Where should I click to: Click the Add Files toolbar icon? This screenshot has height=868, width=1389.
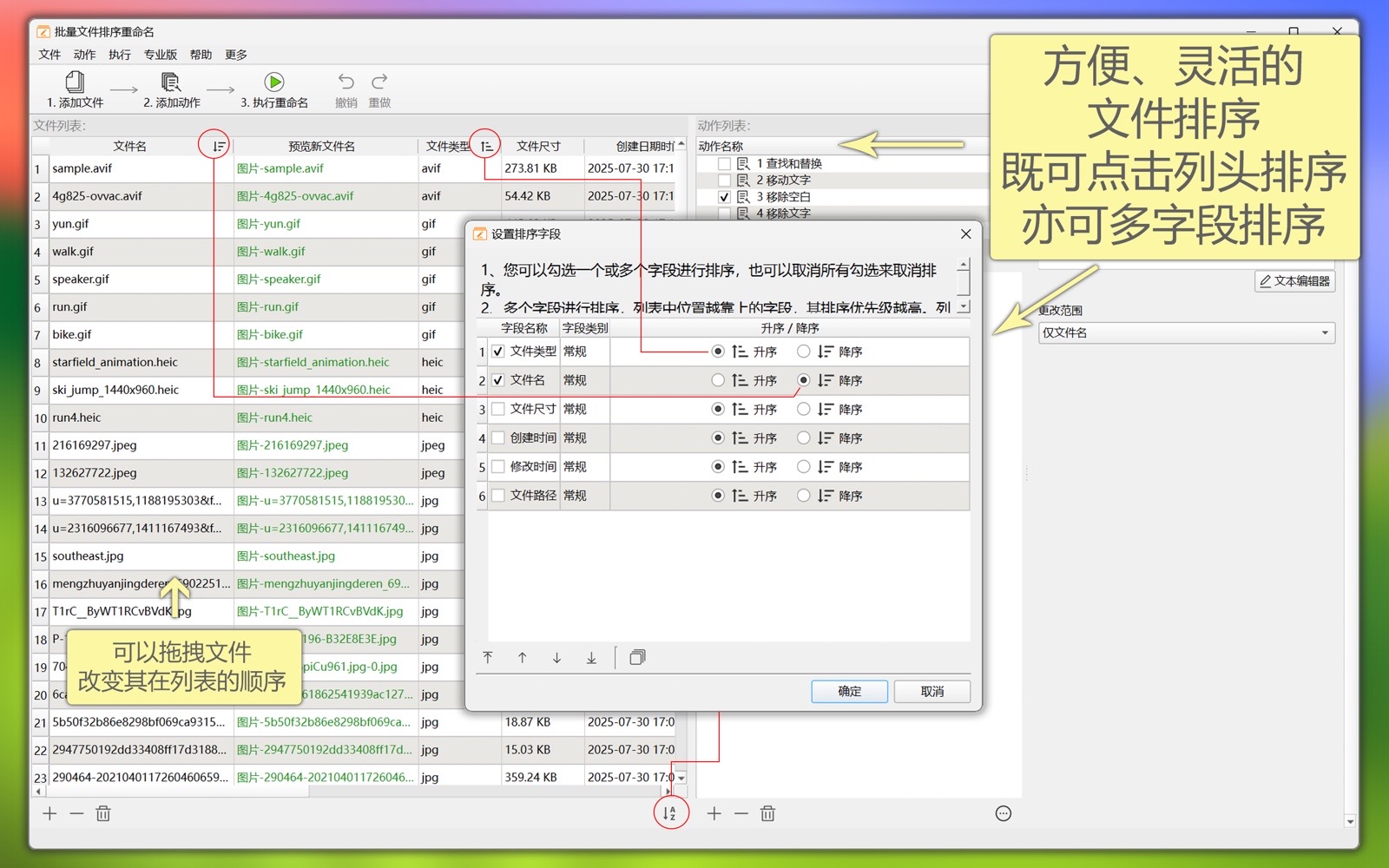[x=75, y=82]
